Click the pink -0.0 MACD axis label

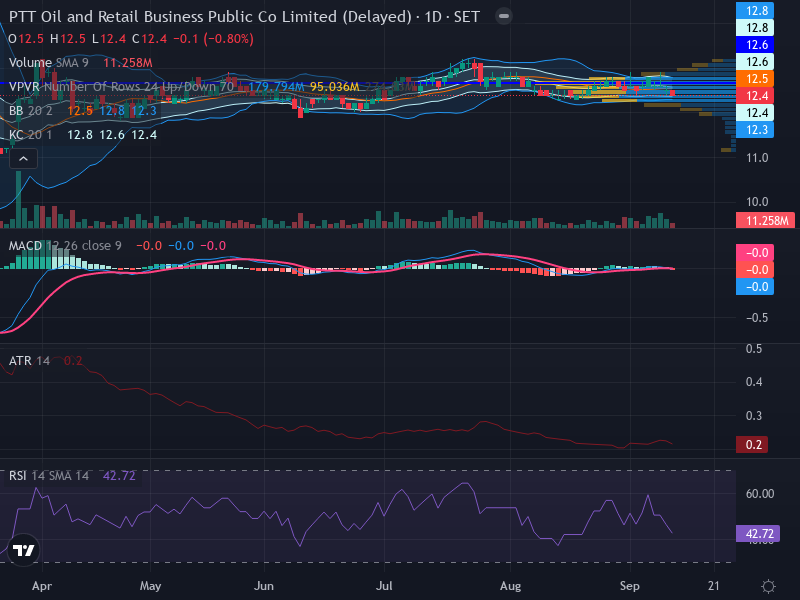(x=755, y=253)
